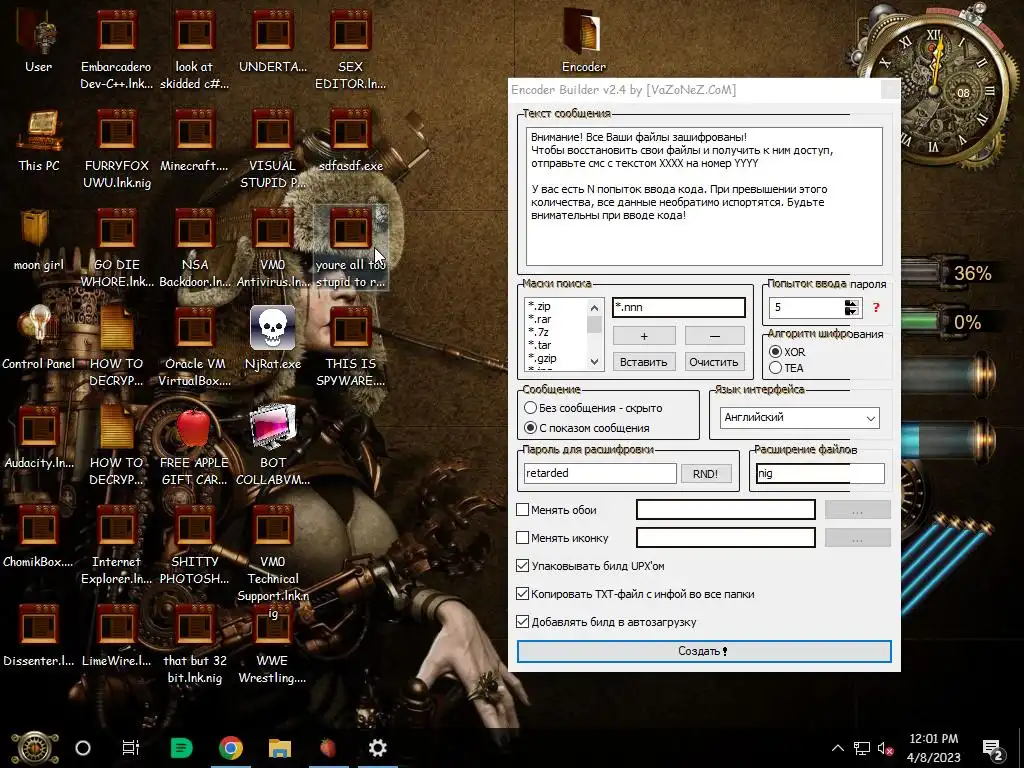
Task: Click the '+' add mask button
Action: pos(644,336)
